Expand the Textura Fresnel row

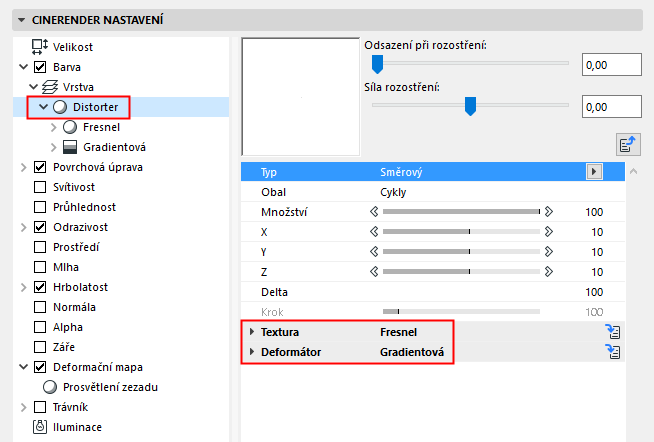(x=252, y=332)
